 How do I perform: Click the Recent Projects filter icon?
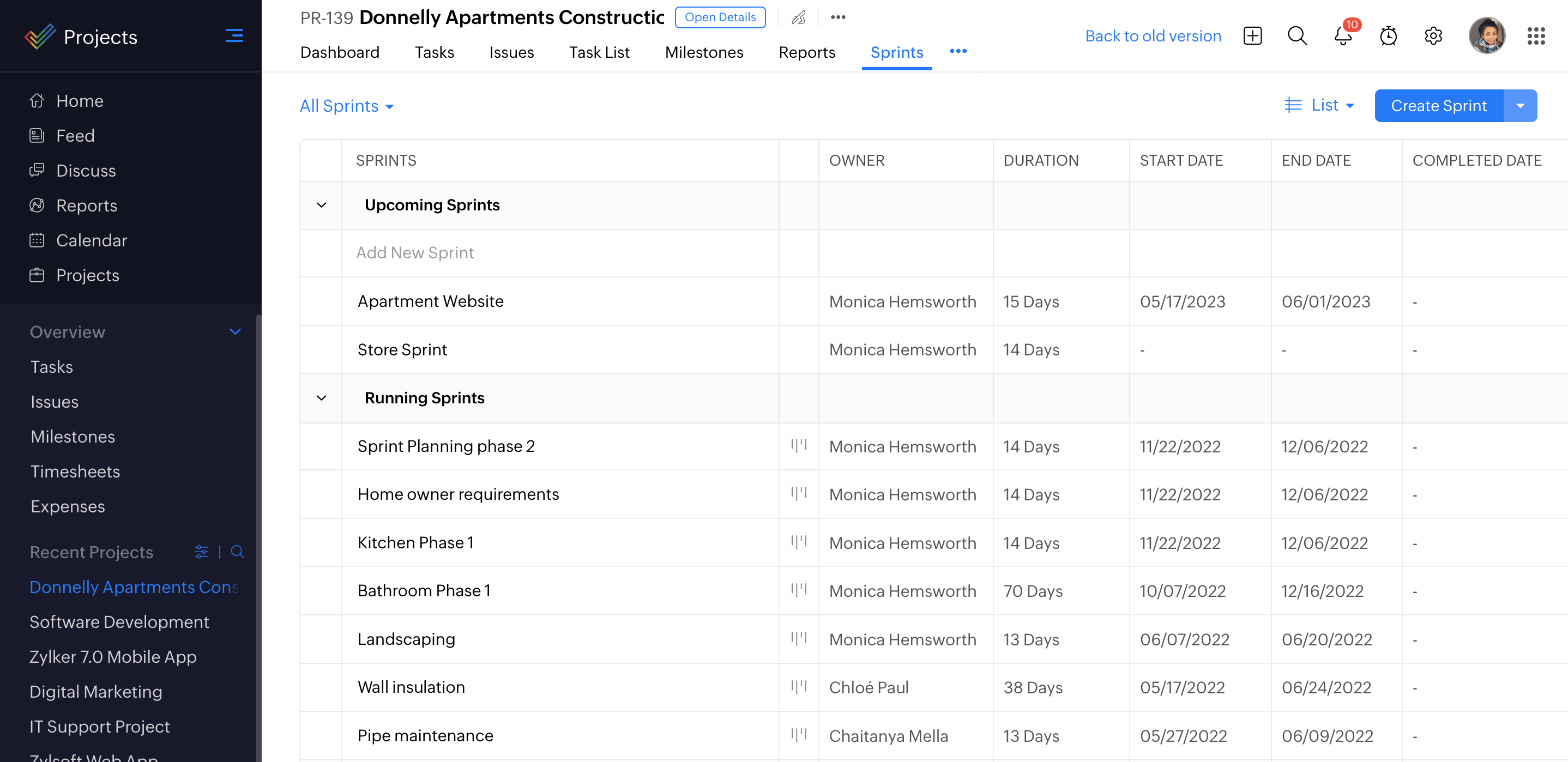point(201,552)
